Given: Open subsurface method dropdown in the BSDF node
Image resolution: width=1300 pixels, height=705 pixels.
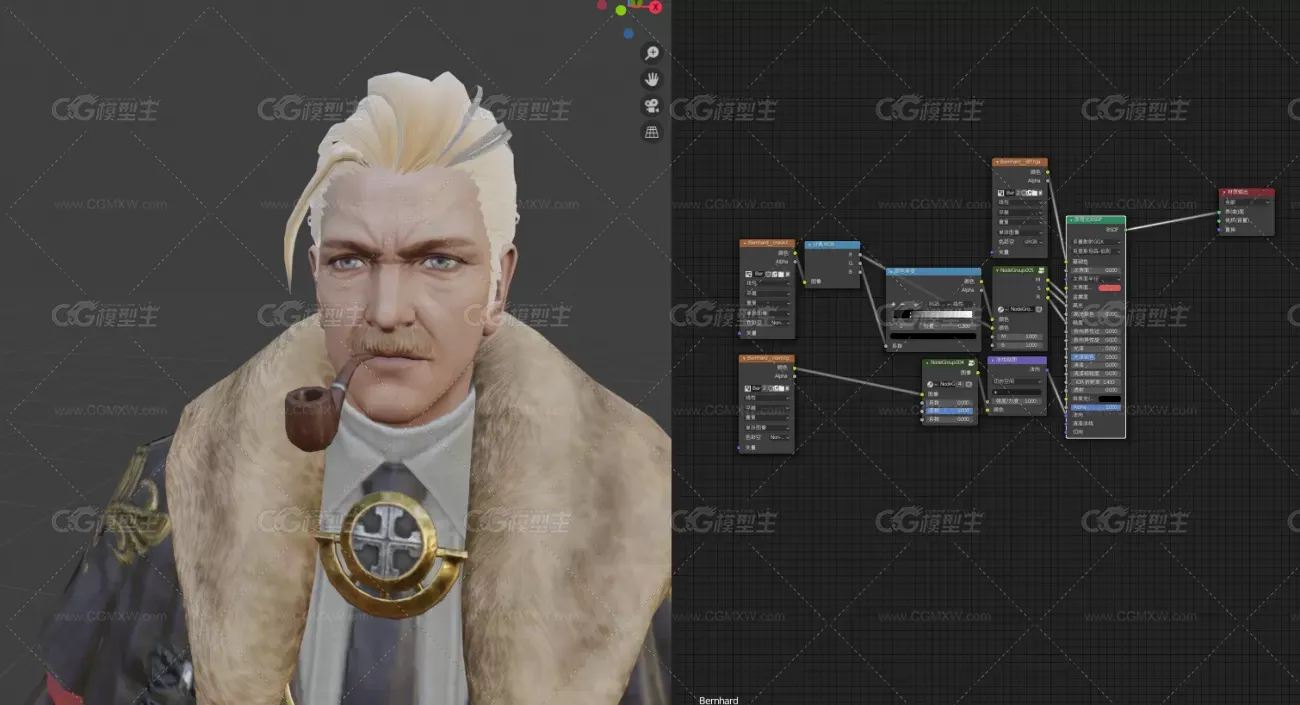Looking at the screenshot, I should click(1097, 252).
